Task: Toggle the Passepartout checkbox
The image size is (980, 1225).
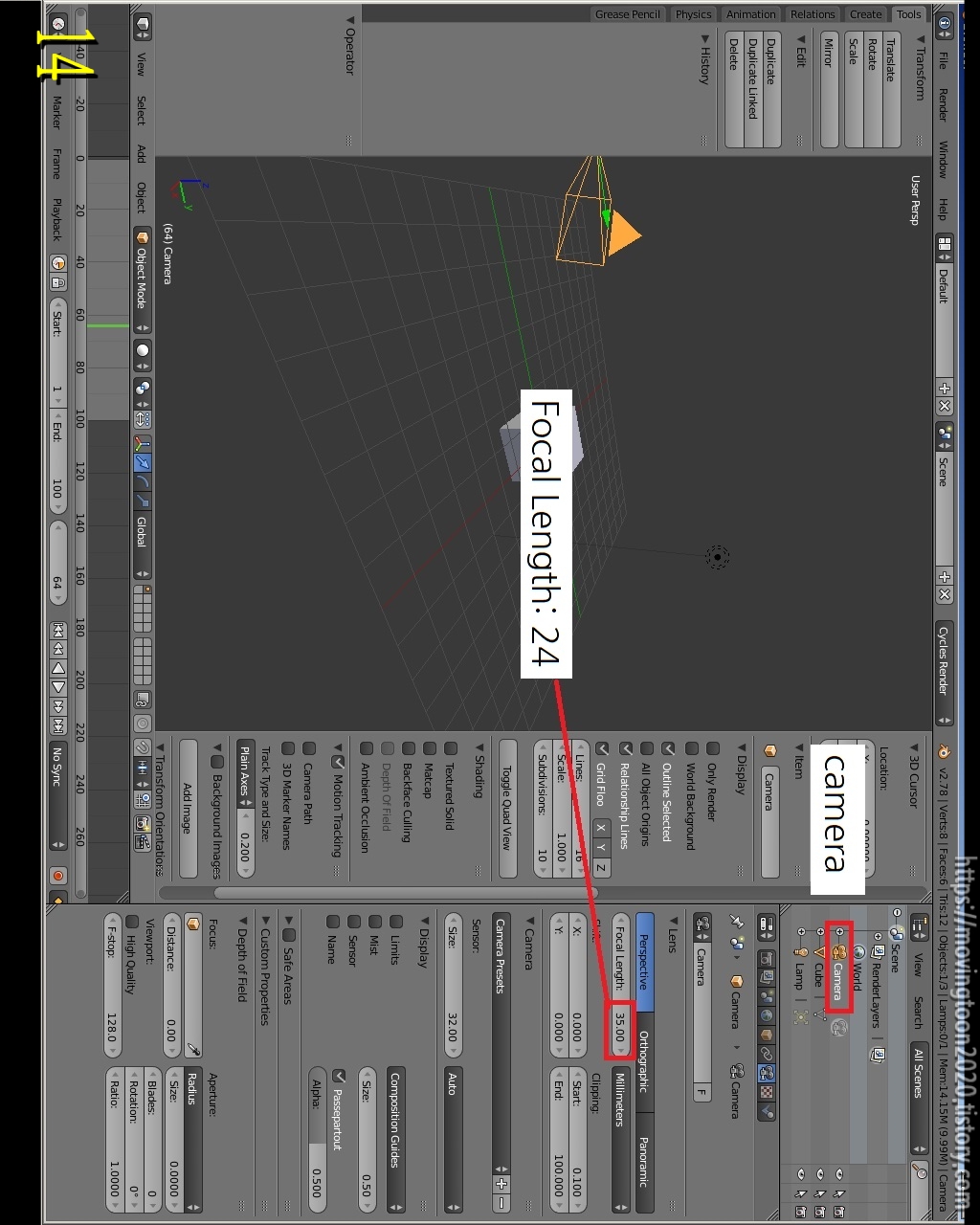Action: [338, 1077]
